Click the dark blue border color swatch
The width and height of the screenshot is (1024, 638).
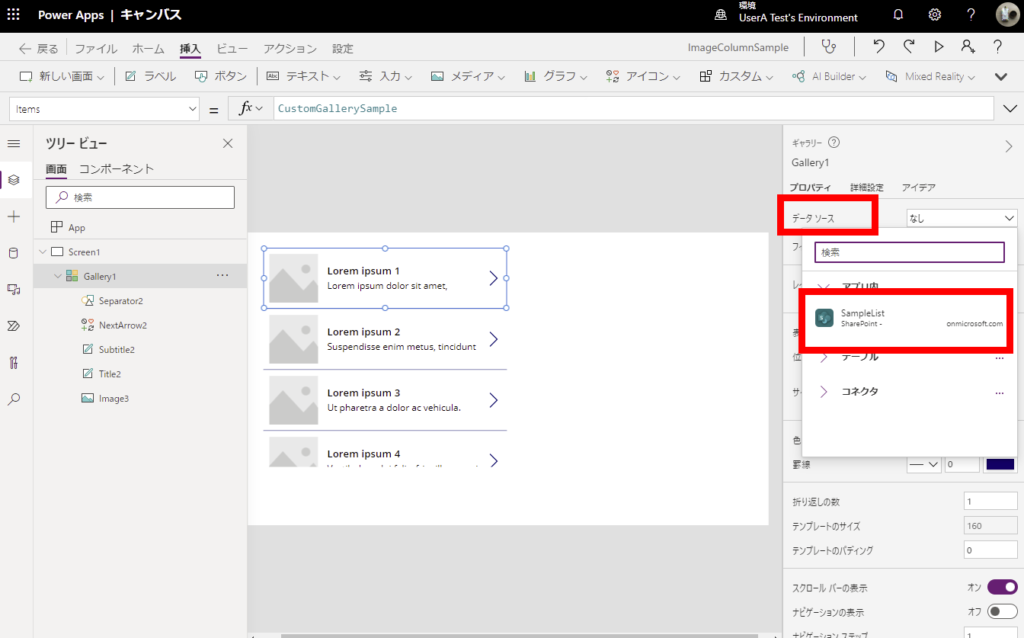tap(1000, 464)
